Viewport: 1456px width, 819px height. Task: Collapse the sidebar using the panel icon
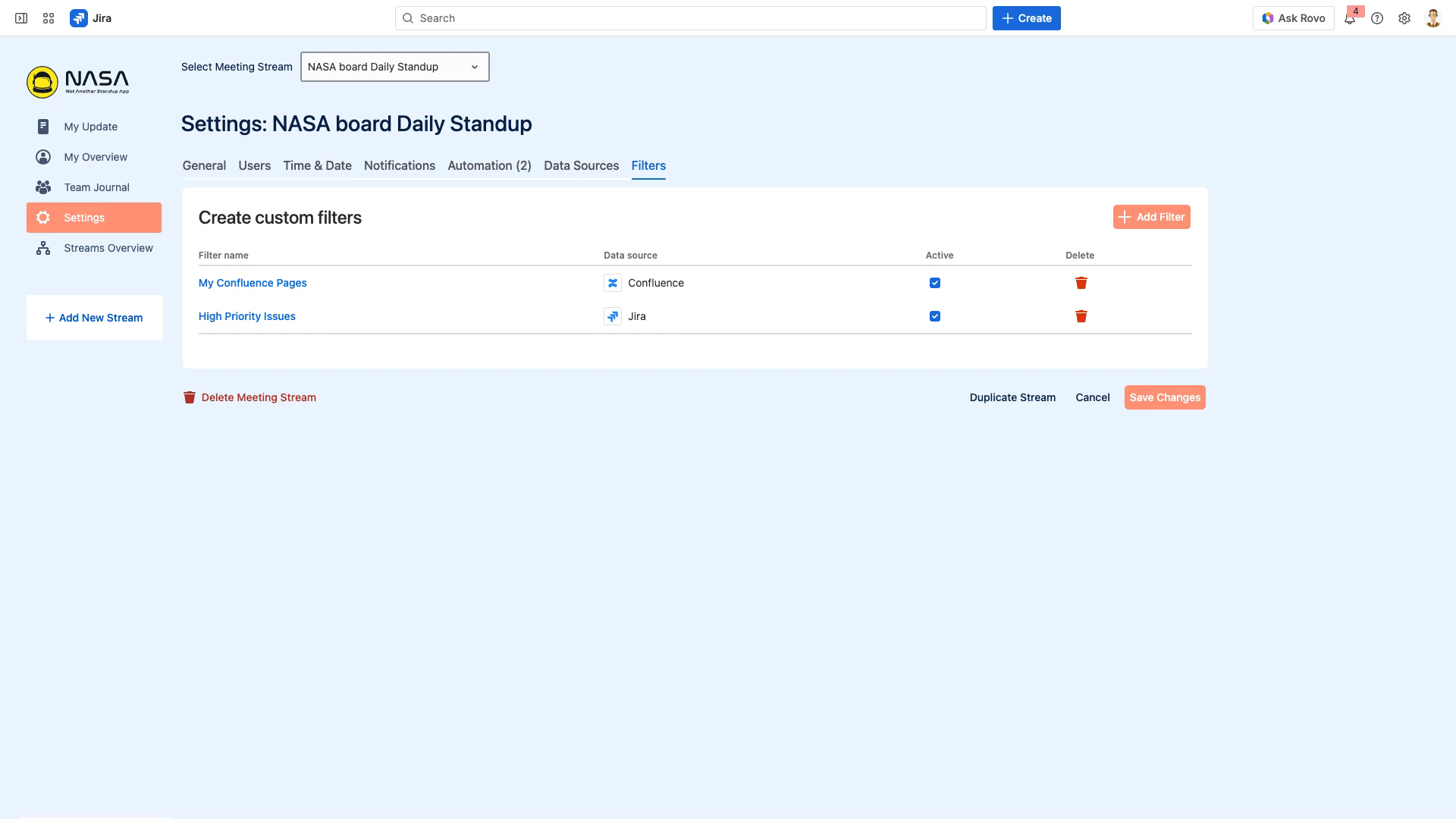pos(20,17)
